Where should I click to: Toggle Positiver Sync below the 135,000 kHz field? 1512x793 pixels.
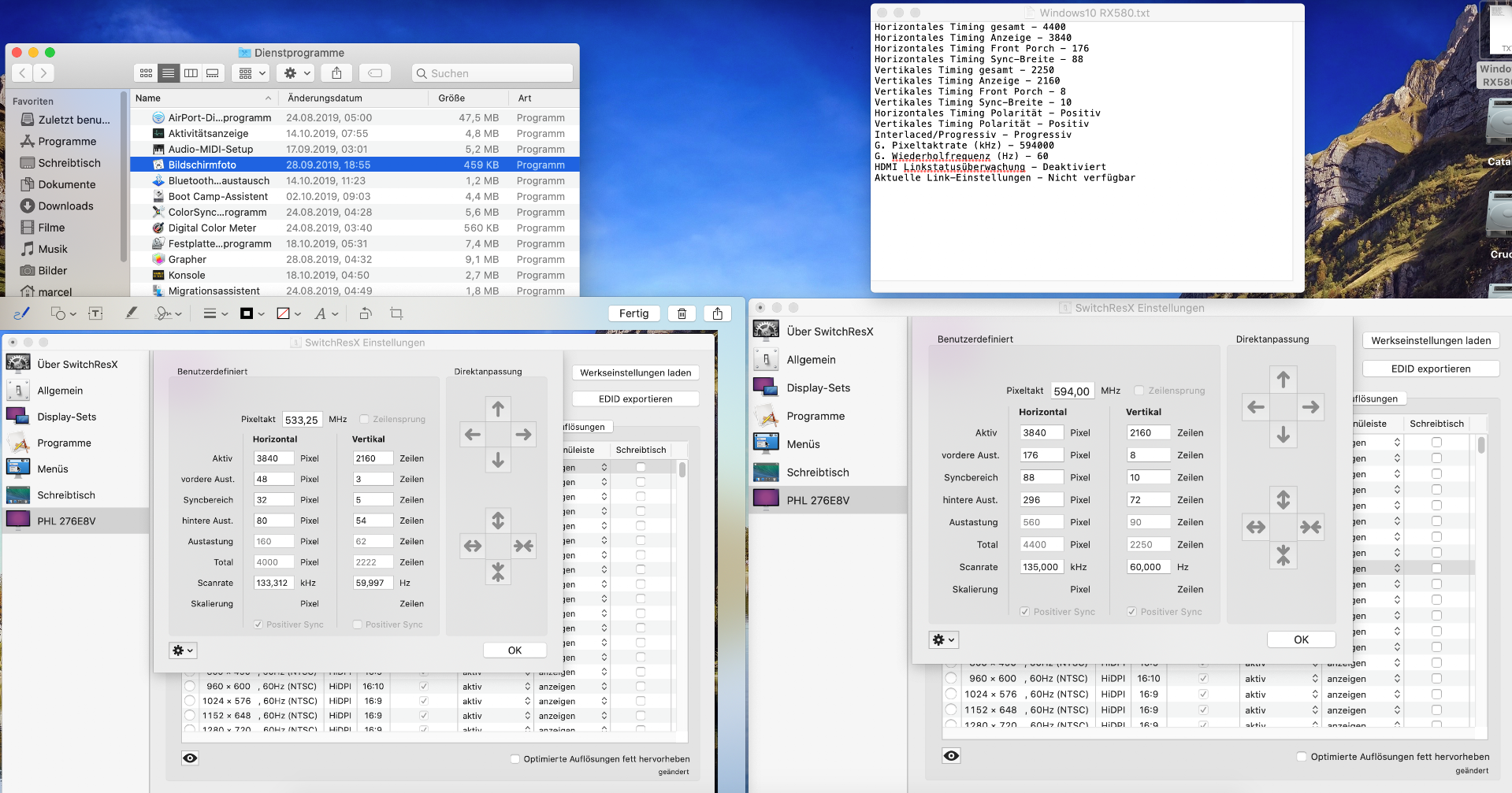coord(1024,612)
